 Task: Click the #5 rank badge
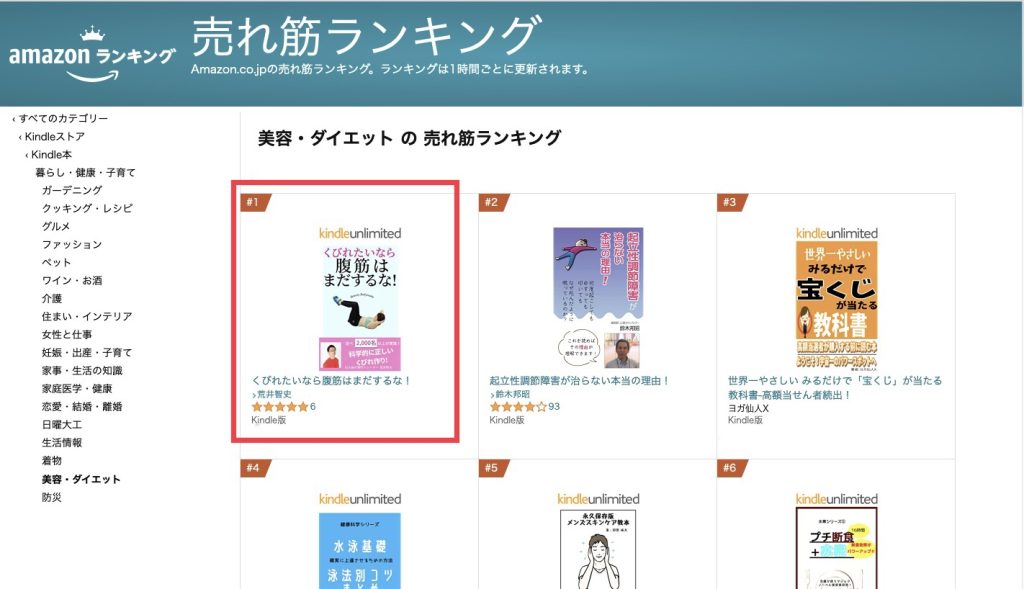tap(493, 468)
